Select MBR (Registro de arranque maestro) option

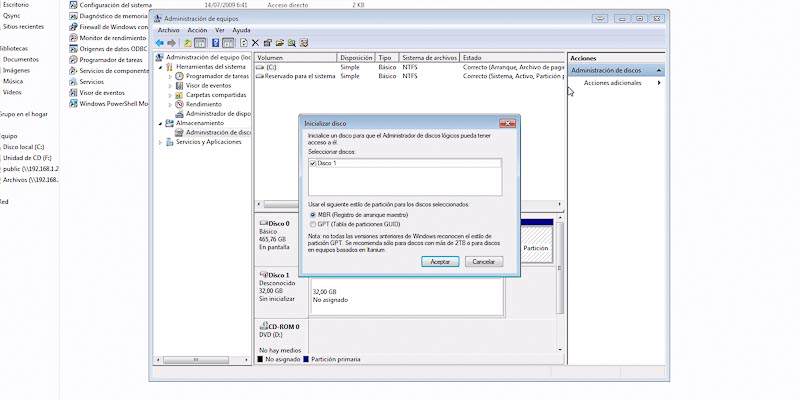coord(313,215)
